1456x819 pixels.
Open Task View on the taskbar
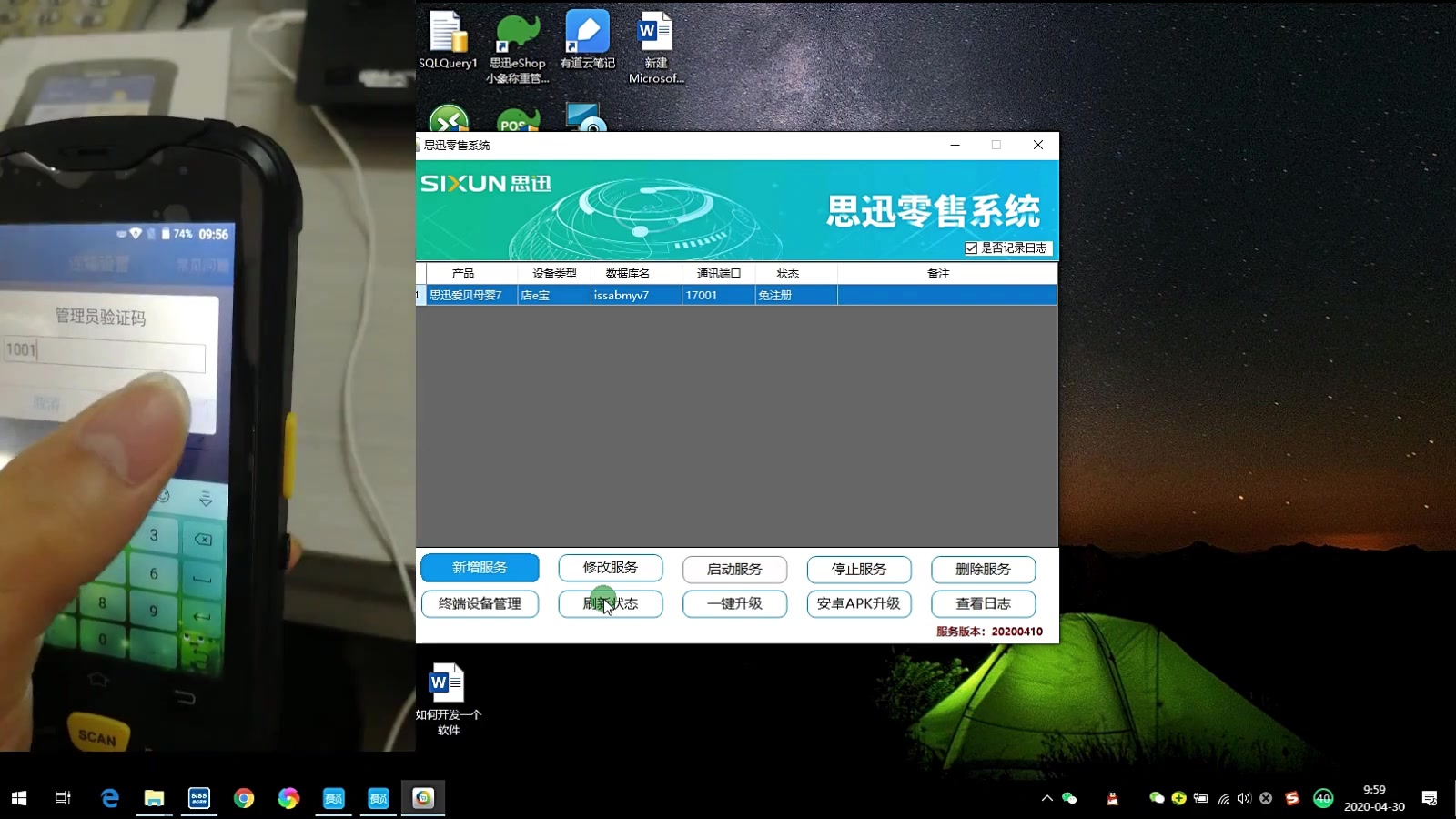63,798
